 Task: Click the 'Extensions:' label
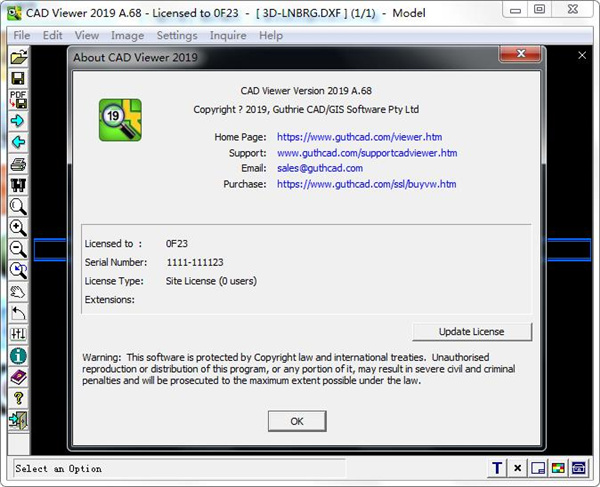point(110,300)
